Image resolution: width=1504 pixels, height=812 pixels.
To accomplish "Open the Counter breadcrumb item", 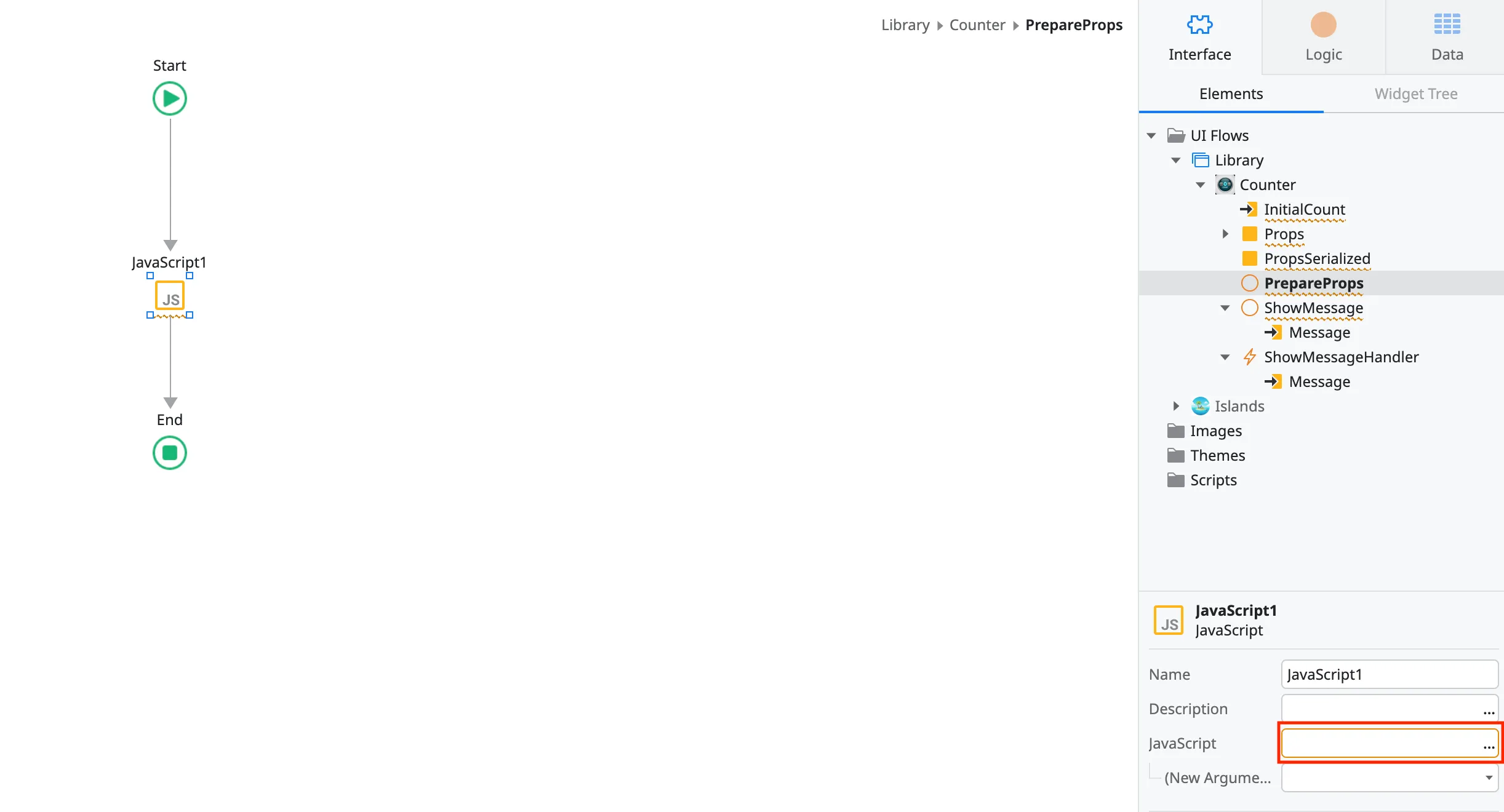I will click(x=977, y=25).
